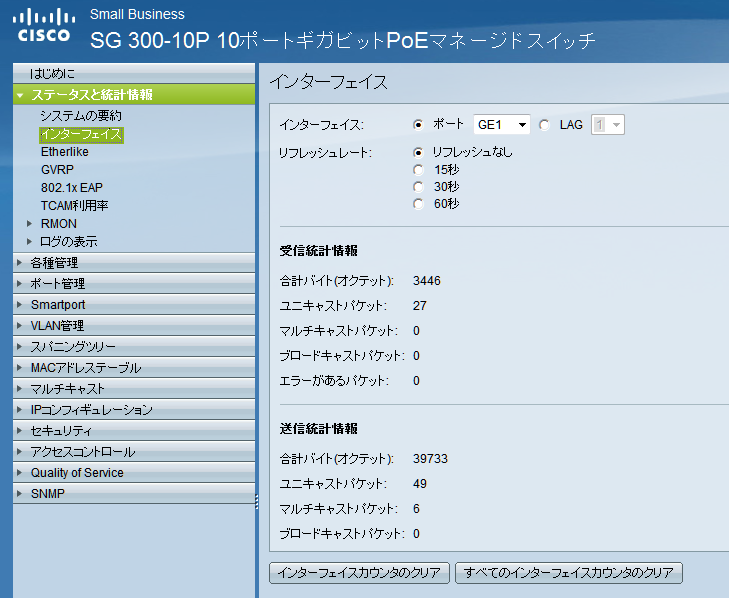Click received unicast packets value 27
This screenshot has width=731, height=598.
pos(420,306)
